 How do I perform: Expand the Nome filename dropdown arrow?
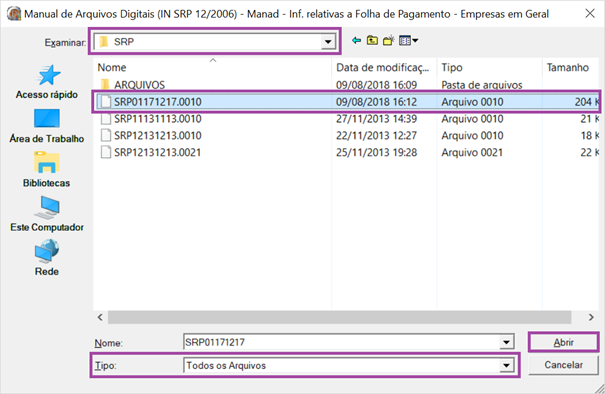pyautogui.click(x=506, y=342)
